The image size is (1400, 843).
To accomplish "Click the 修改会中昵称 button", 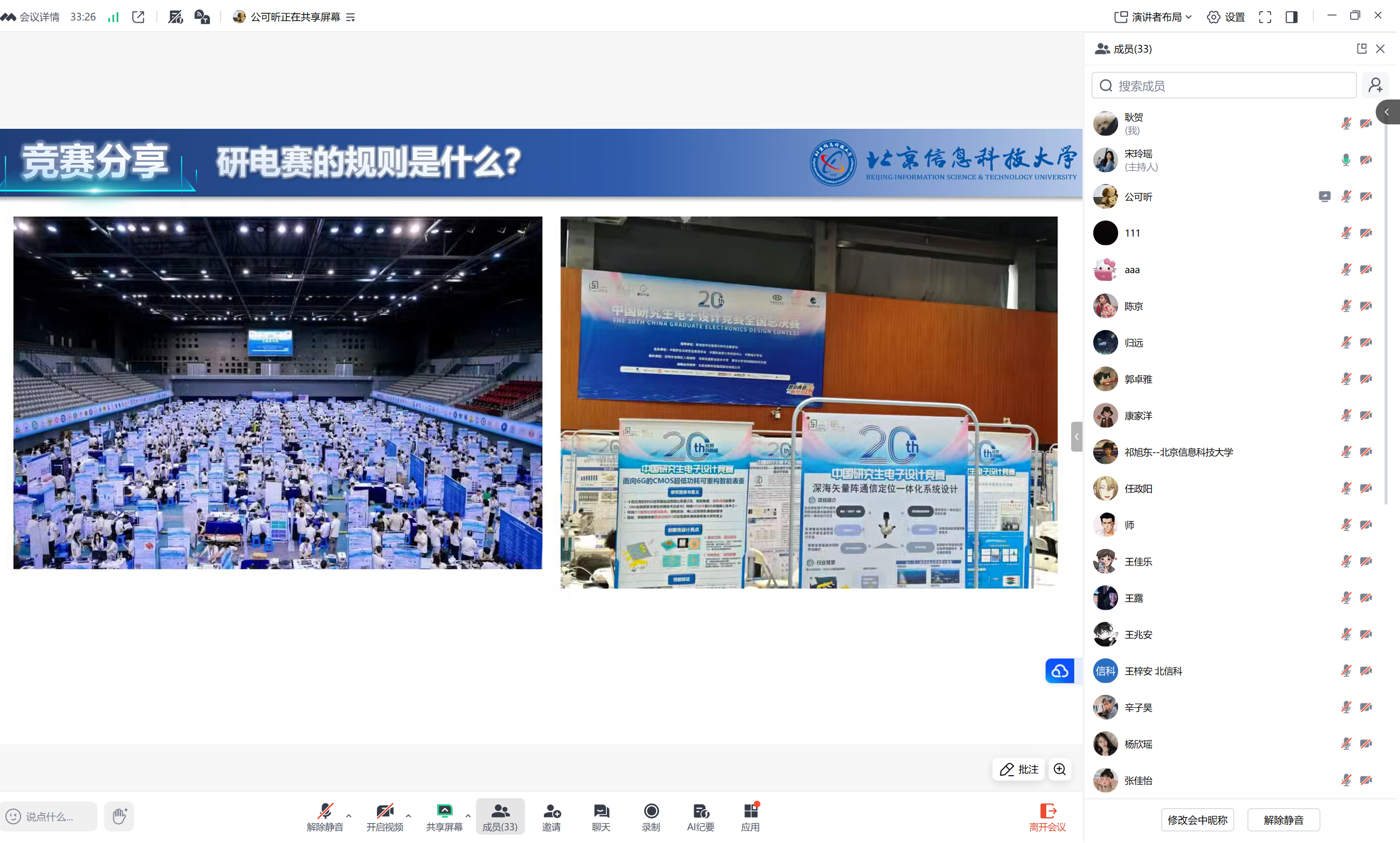I will coord(1197,820).
